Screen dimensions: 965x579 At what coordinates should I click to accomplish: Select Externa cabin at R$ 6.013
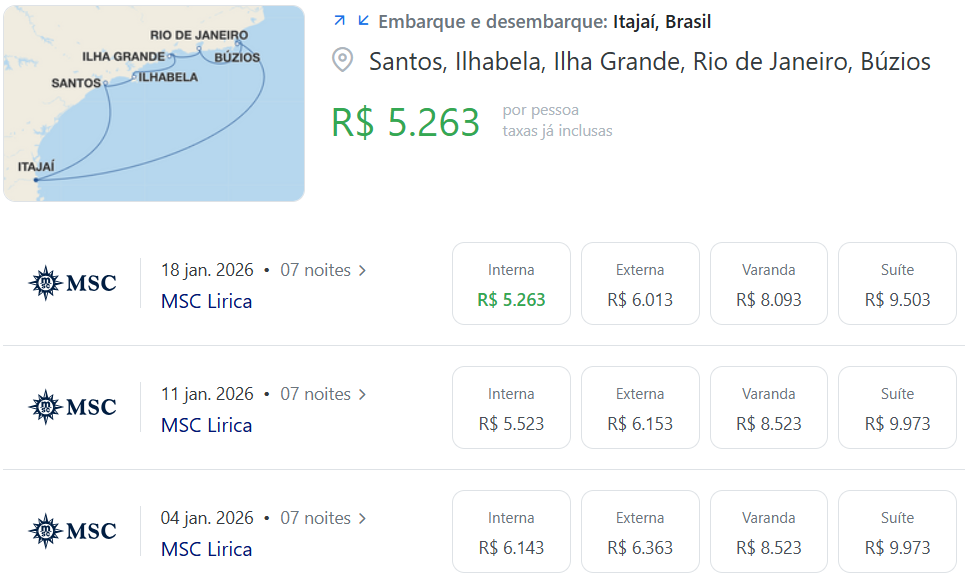pyautogui.click(x=640, y=284)
